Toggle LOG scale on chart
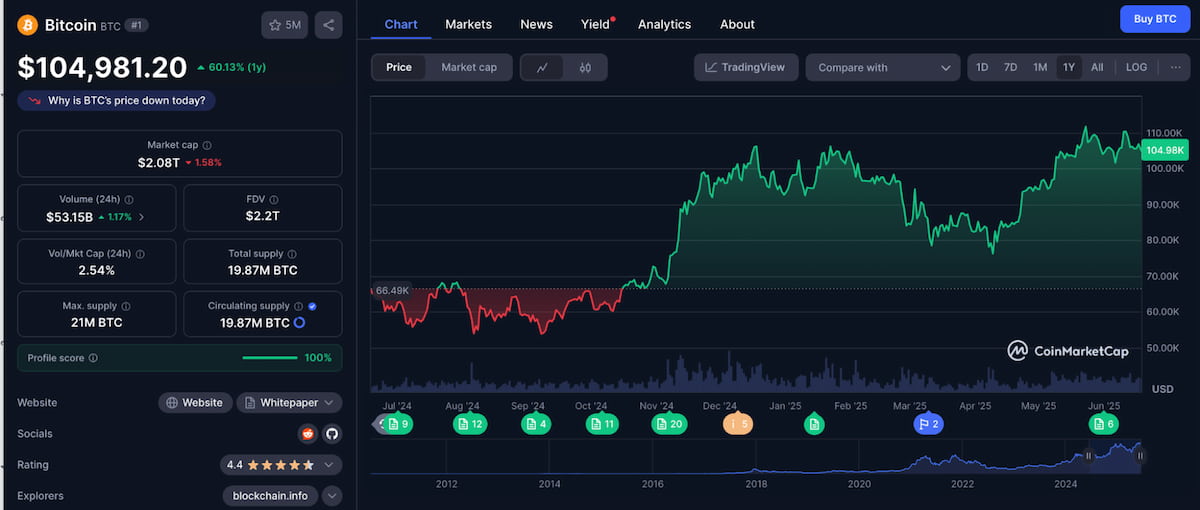The image size is (1200, 510). click(1136, 67)
